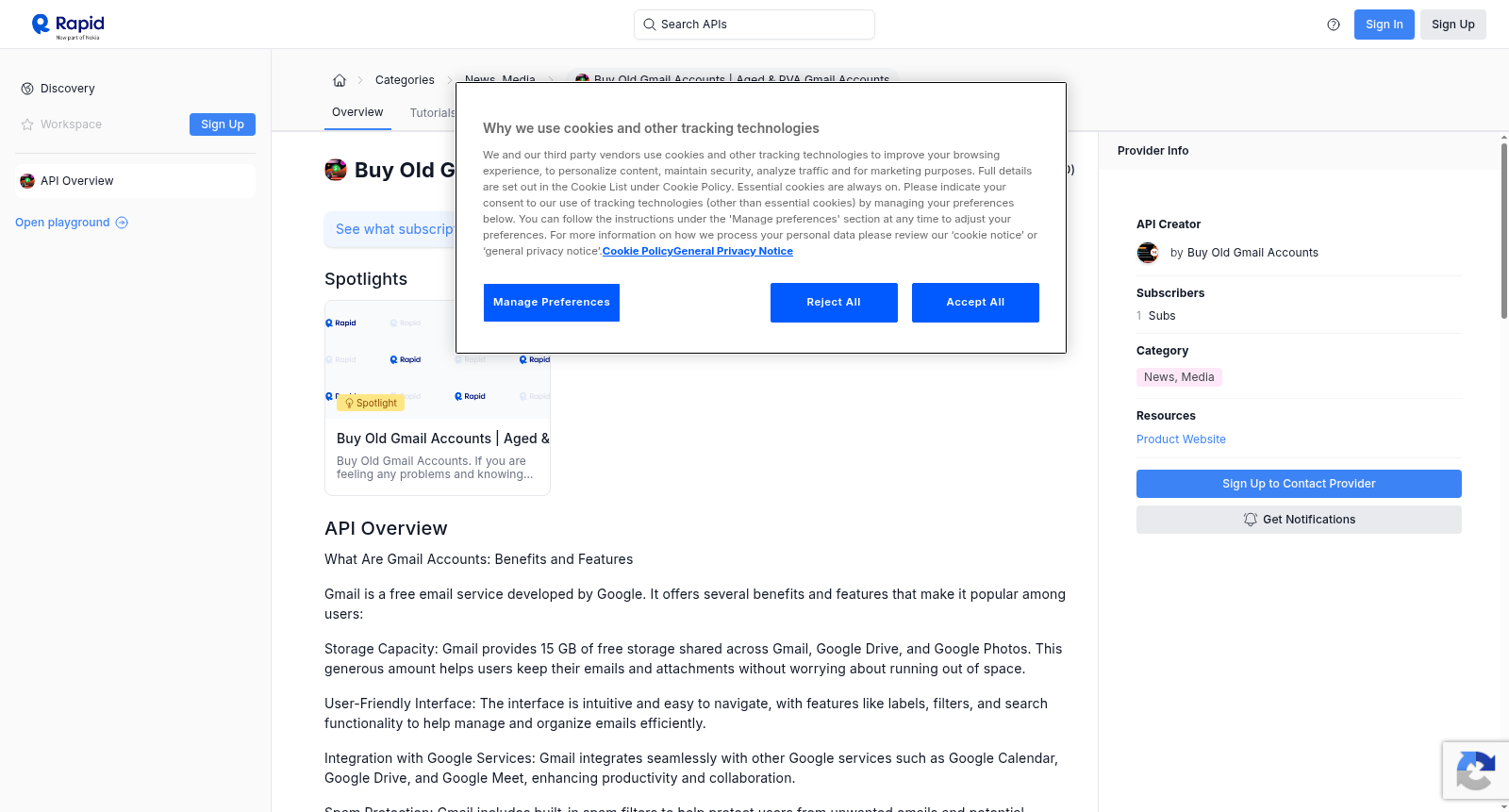Screen dimensions: 1509x812
Task: Click creator name Buy Old Gmail Accounts
Action: (1252, 253)
